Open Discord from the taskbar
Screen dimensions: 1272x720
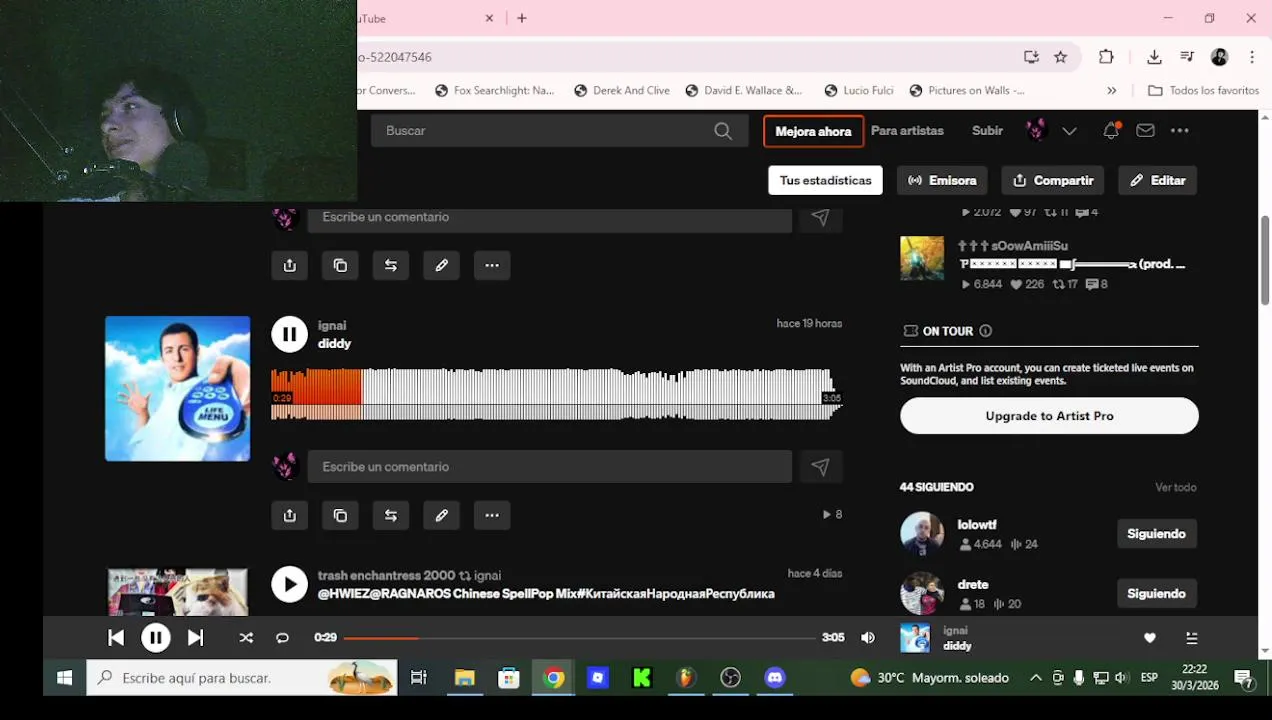tap(775, 678)
